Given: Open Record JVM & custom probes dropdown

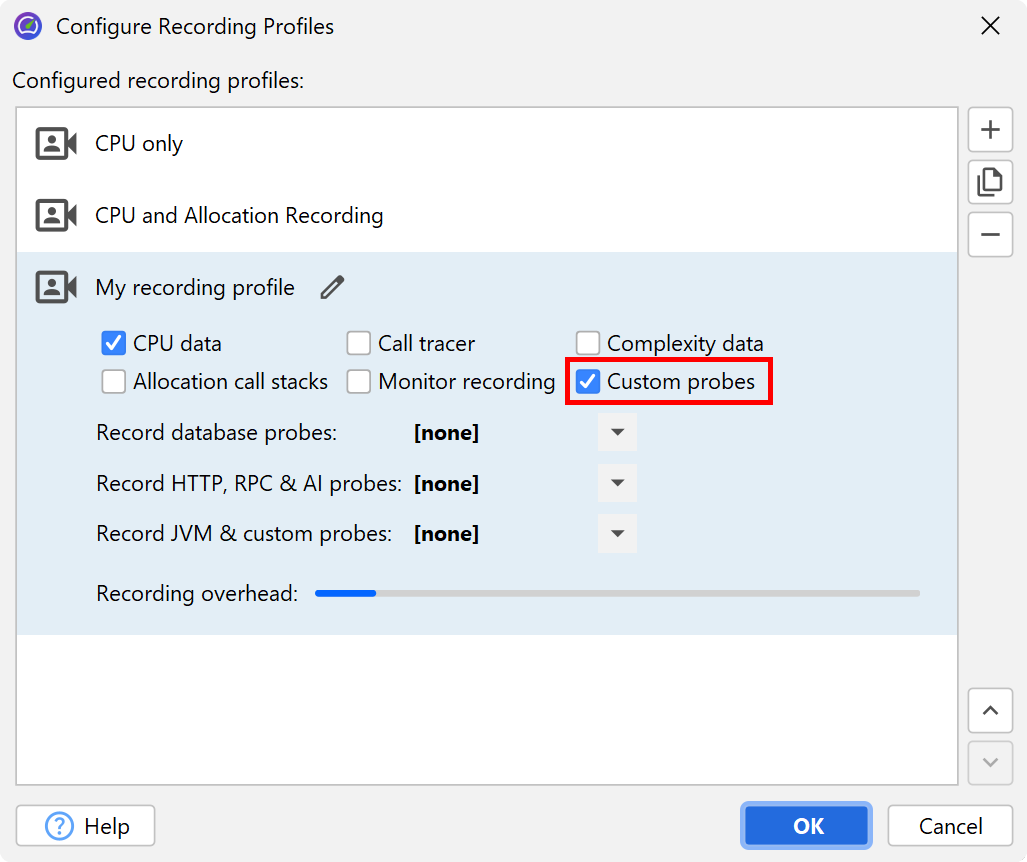Looking at the screenshot, I should click(617, 534).
